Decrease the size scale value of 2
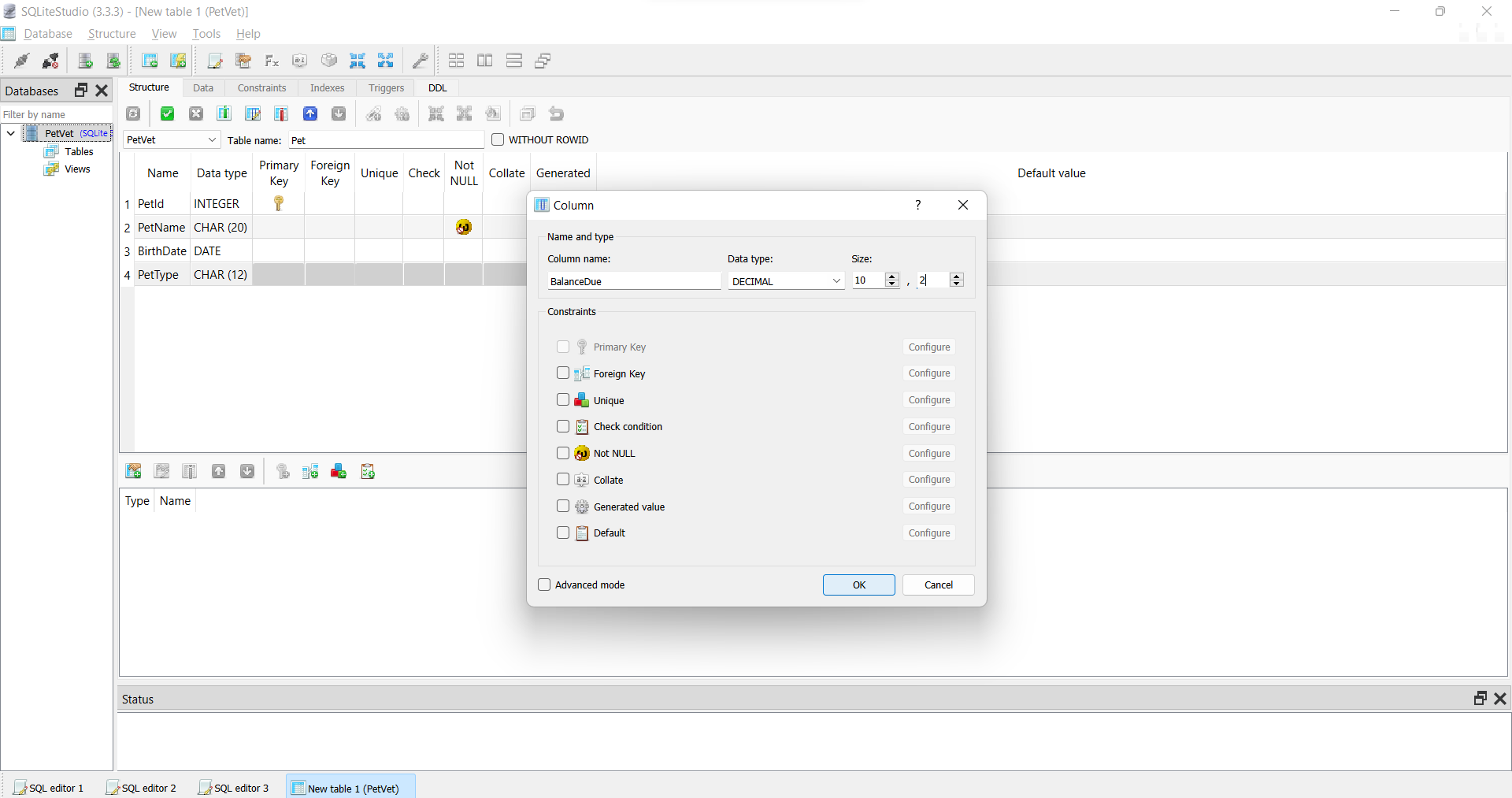1512x798 pixels. tap(957, 284)
